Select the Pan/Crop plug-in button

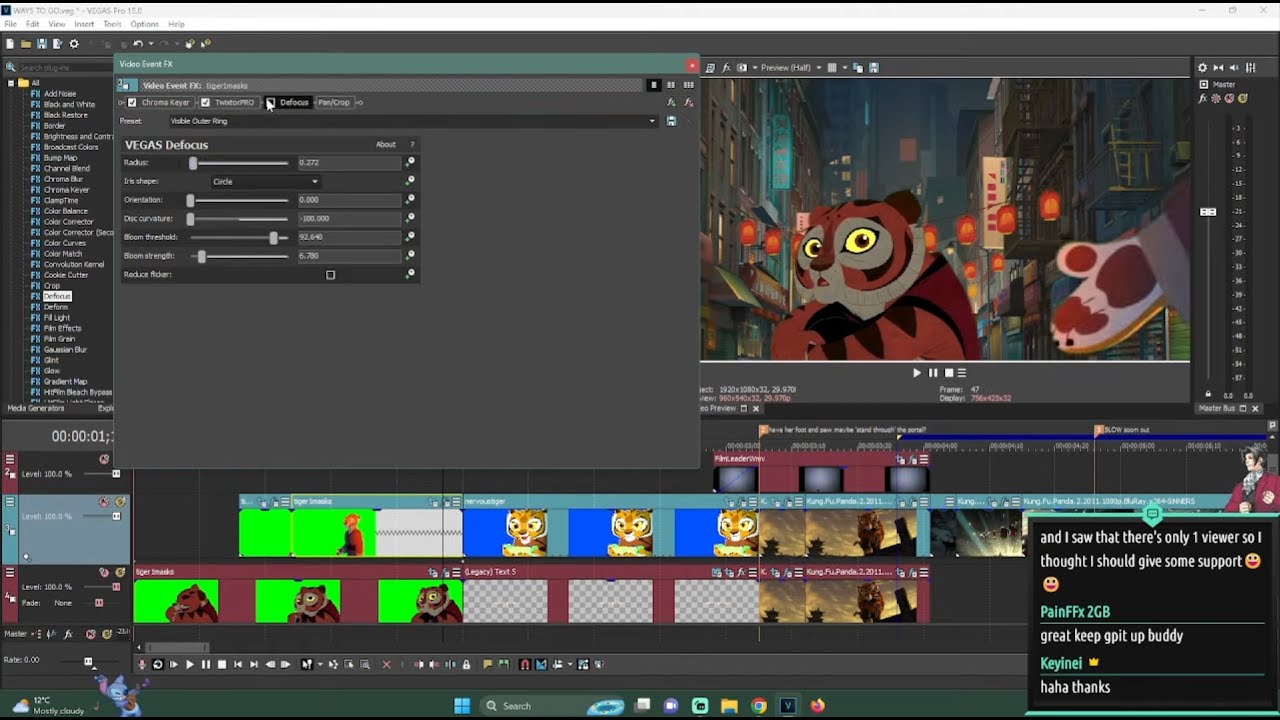tap(334, 102)
